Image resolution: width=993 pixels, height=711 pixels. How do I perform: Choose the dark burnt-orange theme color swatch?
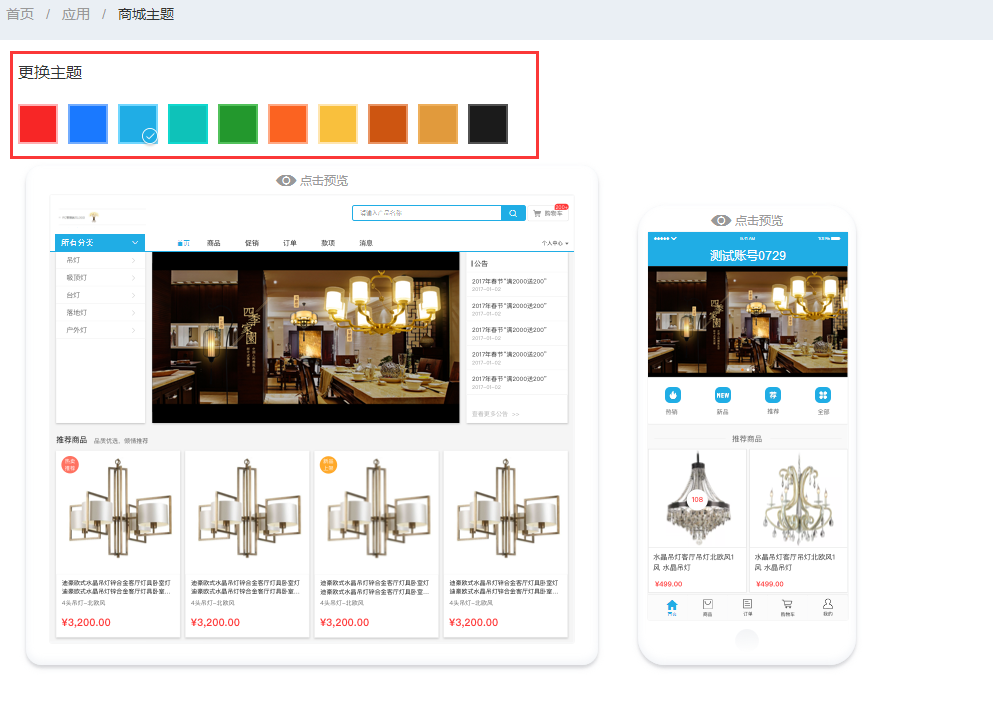(x=388, y=124)
